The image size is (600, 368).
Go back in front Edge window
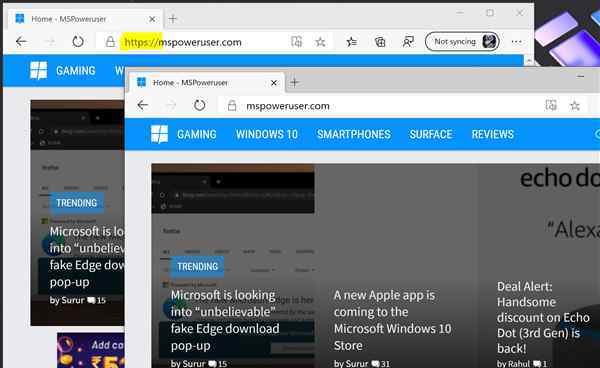coord(142,105)
